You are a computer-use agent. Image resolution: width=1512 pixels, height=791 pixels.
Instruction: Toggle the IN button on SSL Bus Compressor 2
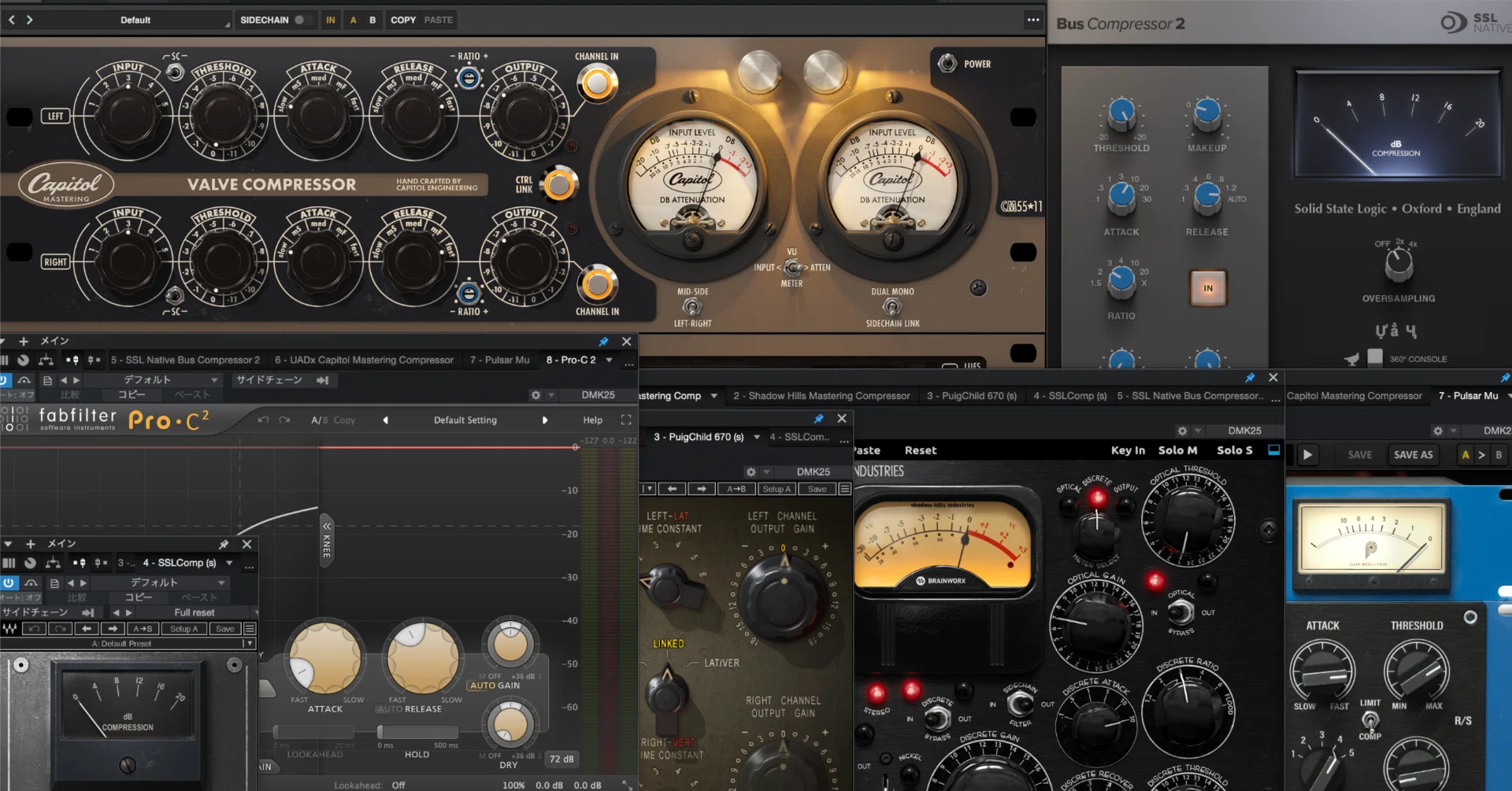pyautogui.click(x=1208, y=288)
